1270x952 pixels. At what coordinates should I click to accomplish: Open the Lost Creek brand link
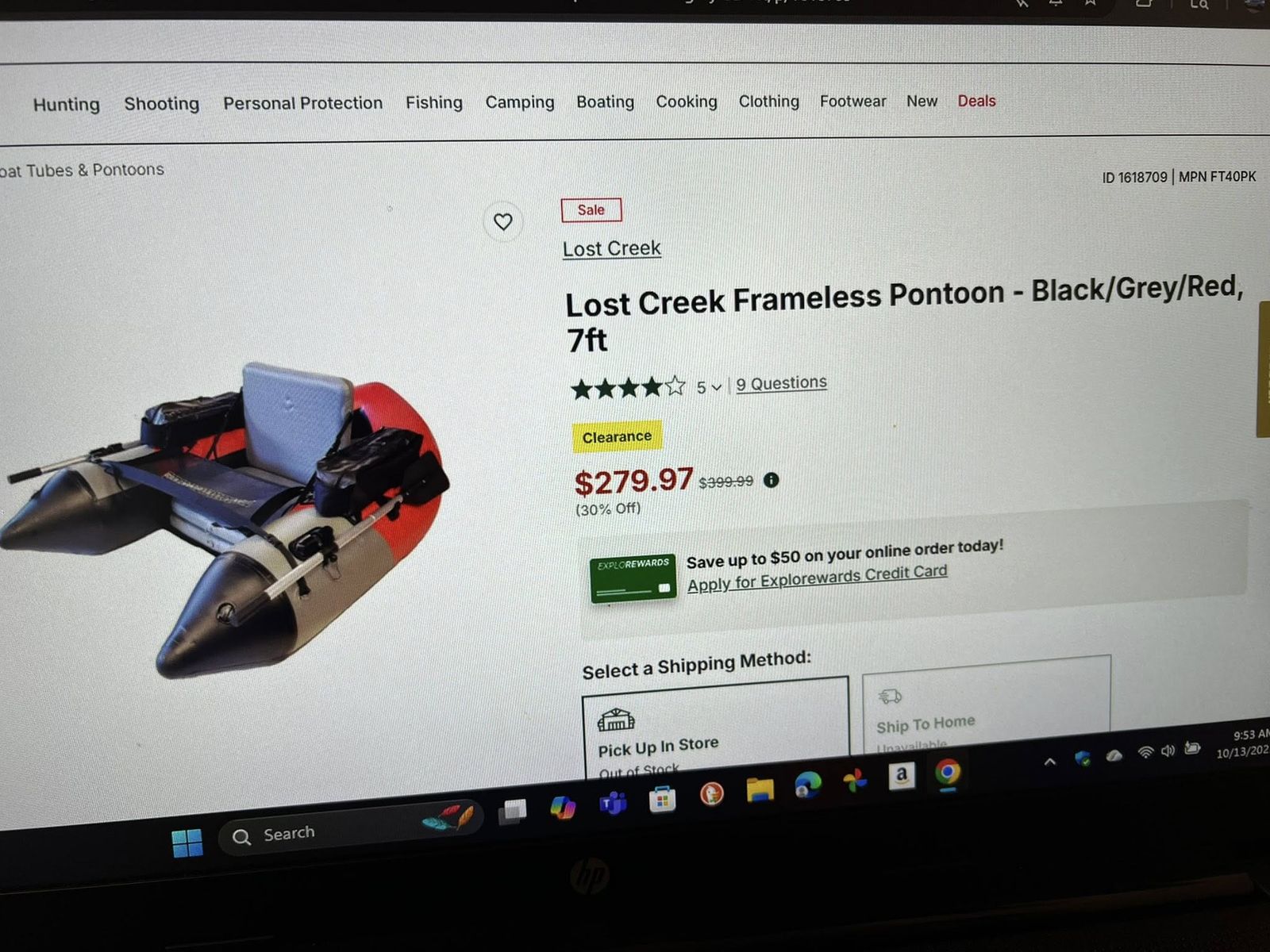click(x=612, y=248)
